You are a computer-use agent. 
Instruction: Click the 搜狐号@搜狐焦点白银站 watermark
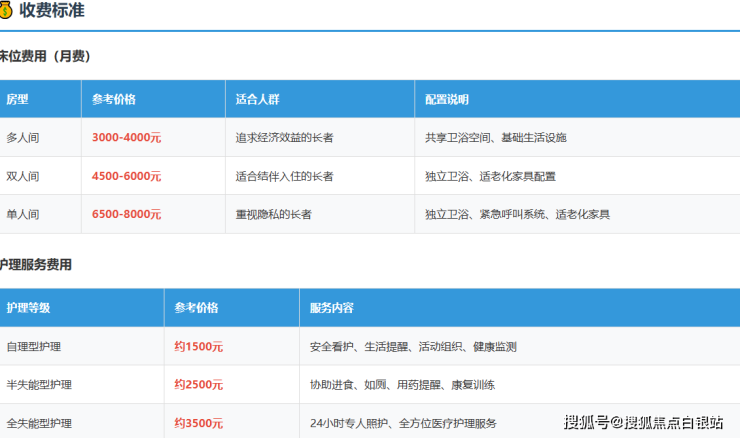[643, 421]
